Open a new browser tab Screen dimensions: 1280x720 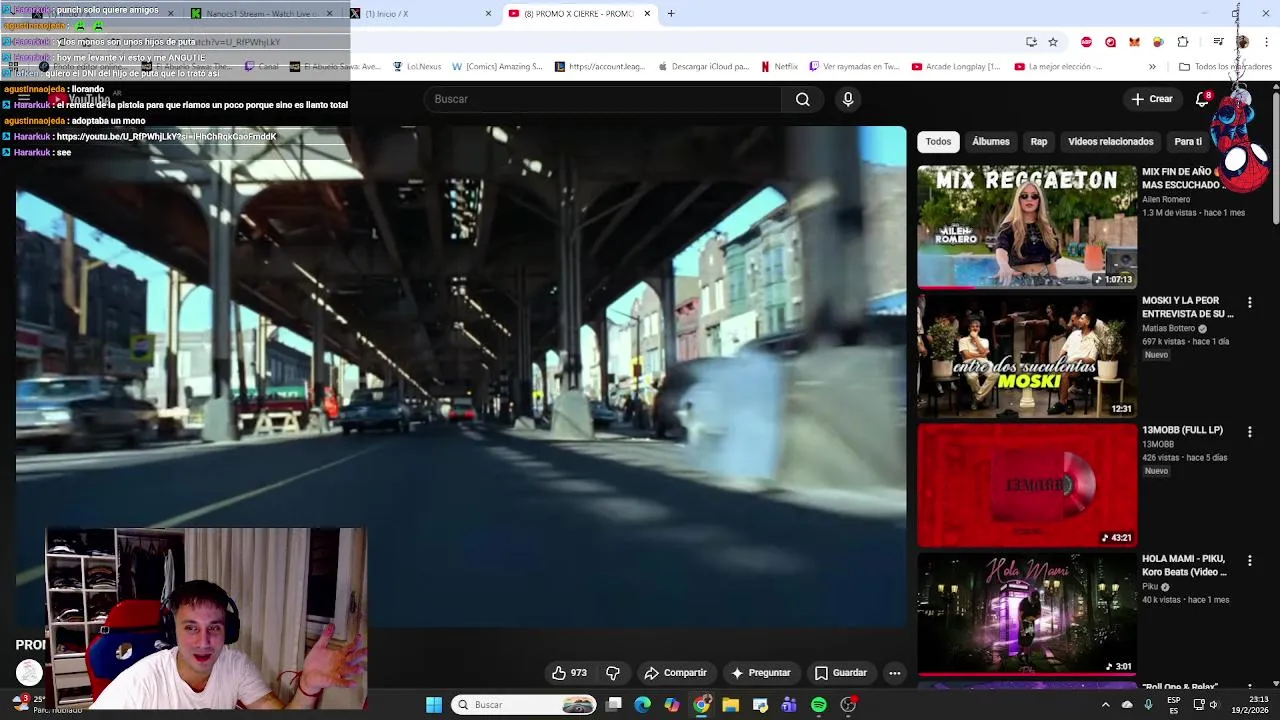pyautogui.click(x=671, y=13)
